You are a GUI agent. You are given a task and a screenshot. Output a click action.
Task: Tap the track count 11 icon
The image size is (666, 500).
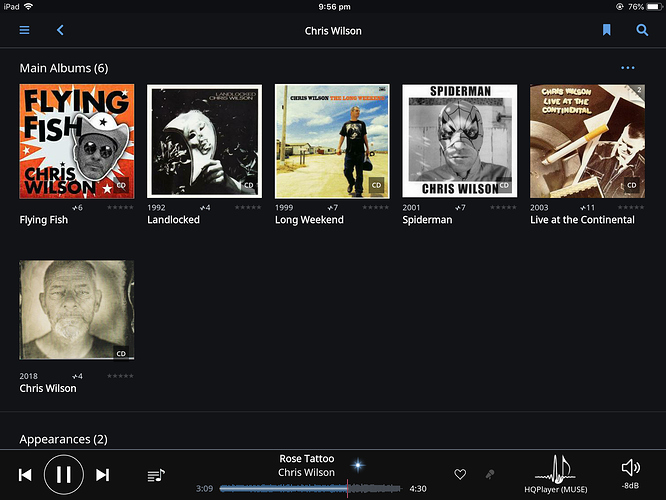coord(587,208)
